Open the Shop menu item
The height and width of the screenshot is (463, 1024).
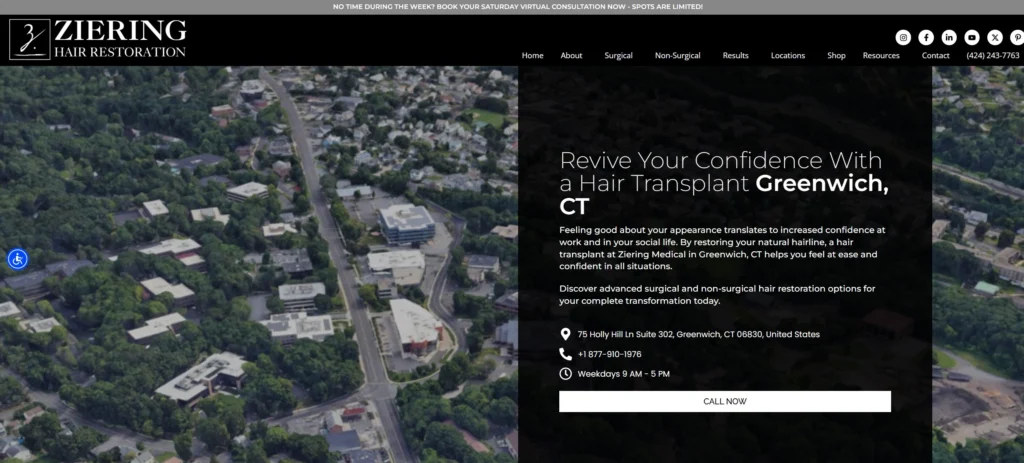click(836, 56)
